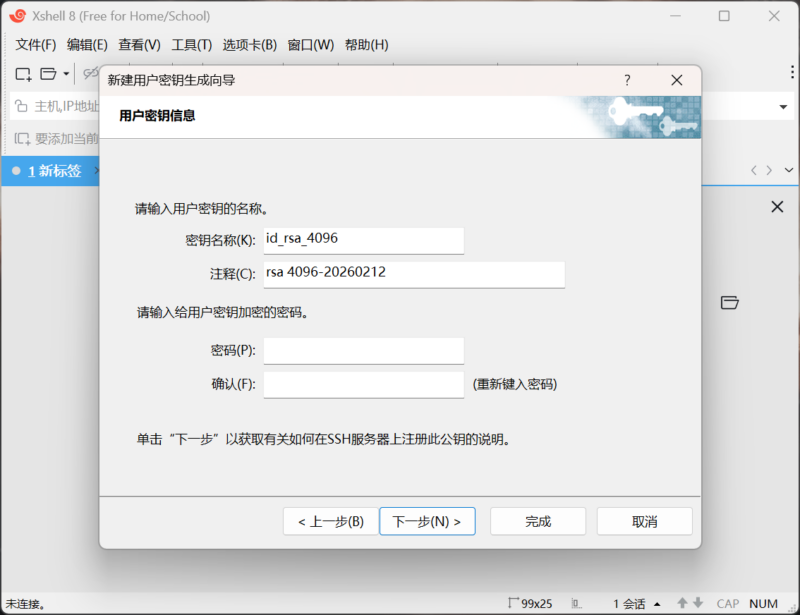Click the more options dots at top right
Image resolution: width=800 pixels, height=615 pixels.
(x=790, y=70)
